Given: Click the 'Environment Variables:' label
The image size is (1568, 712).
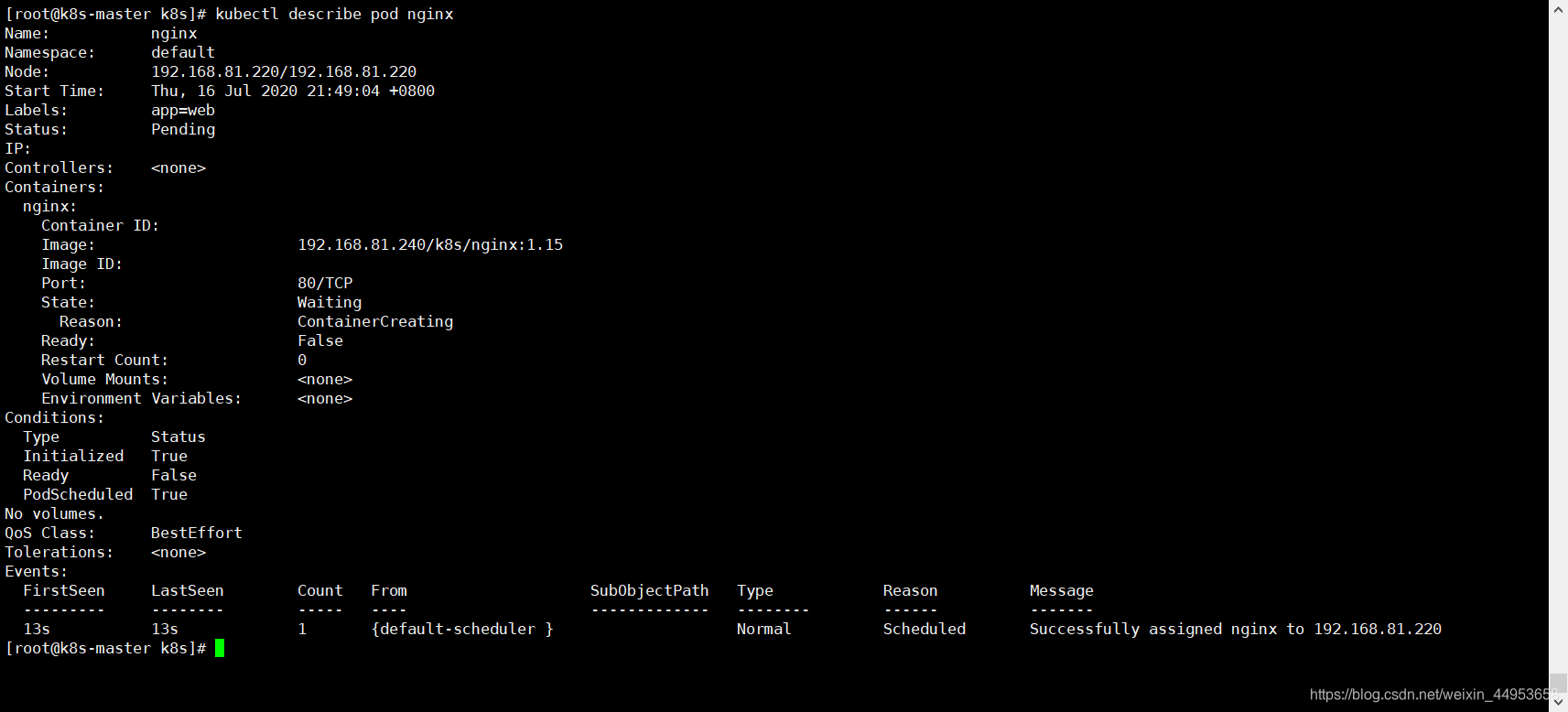Looking at the screenshot, I should (x=142, y=398).
